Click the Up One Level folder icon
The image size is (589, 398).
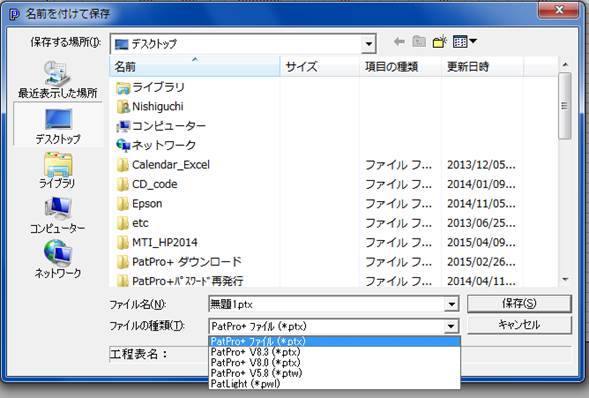(x=419, y=42)
